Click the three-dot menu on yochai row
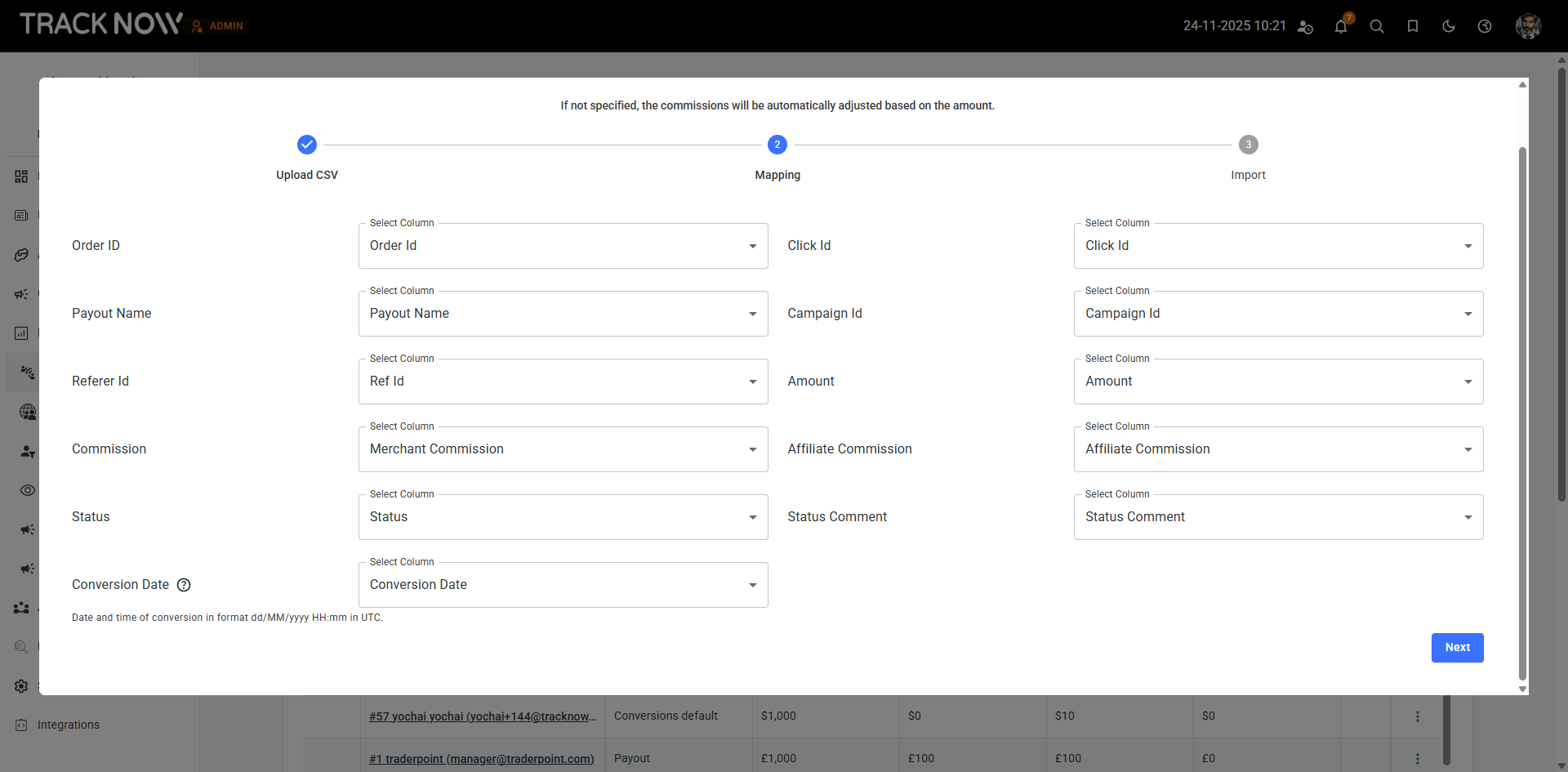 point(1417,716)
